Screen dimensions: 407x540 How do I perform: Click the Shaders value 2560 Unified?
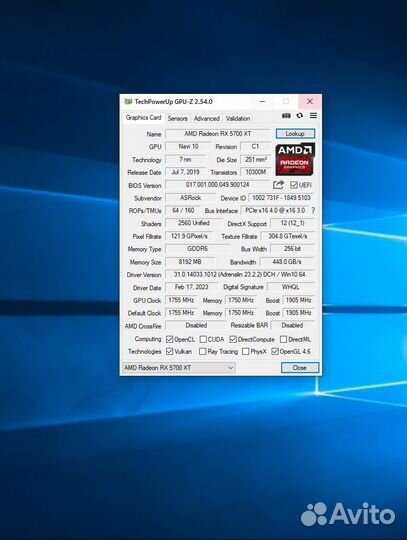[194, 223]
